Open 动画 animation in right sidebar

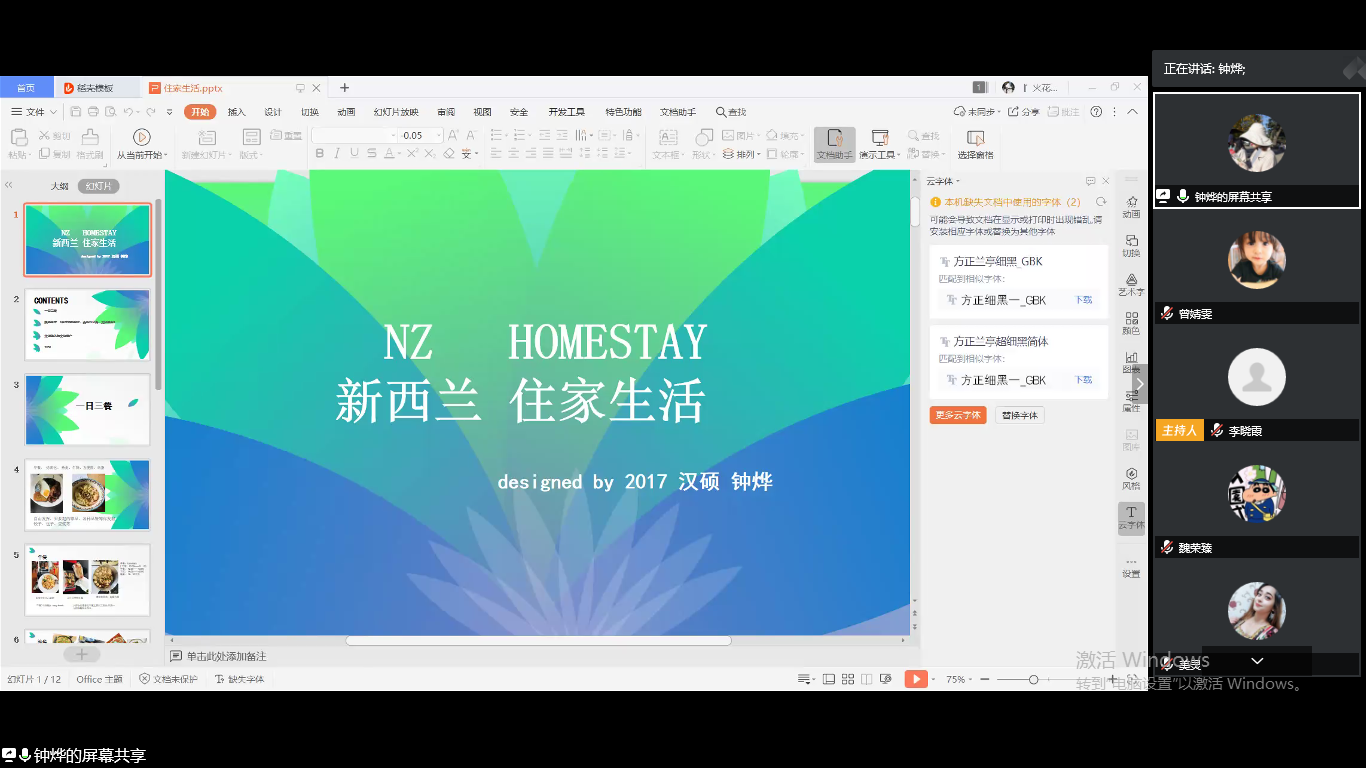pos(1131,207)
